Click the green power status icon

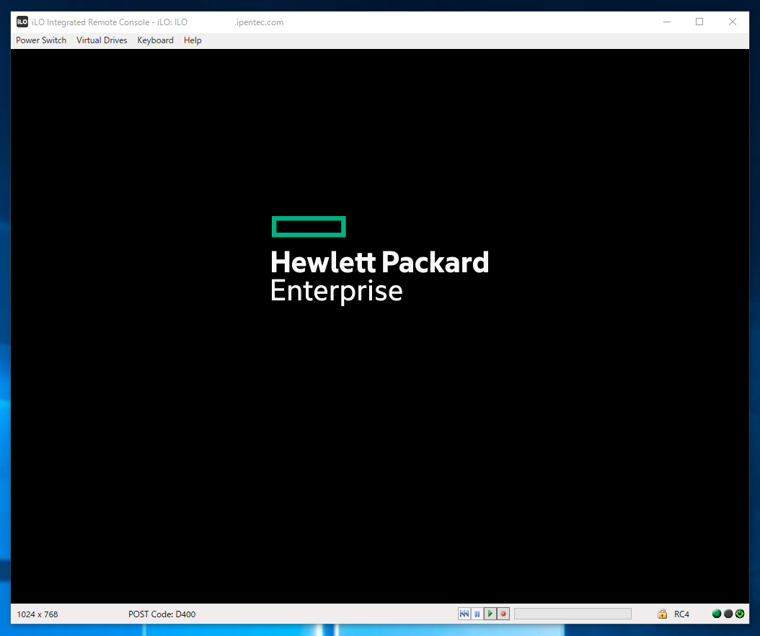pos(740,614)
